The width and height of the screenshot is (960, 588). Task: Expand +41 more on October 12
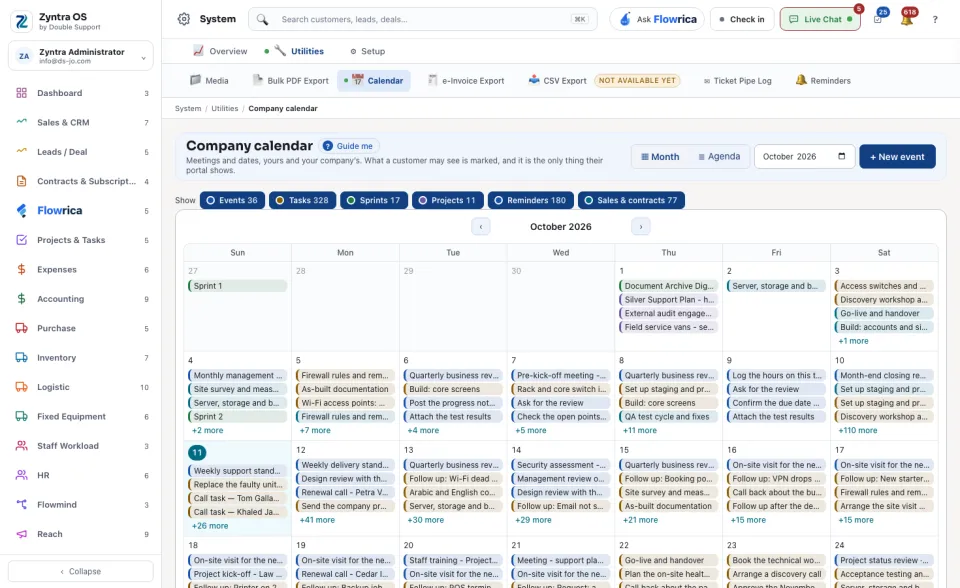click(x=317, y=520)
